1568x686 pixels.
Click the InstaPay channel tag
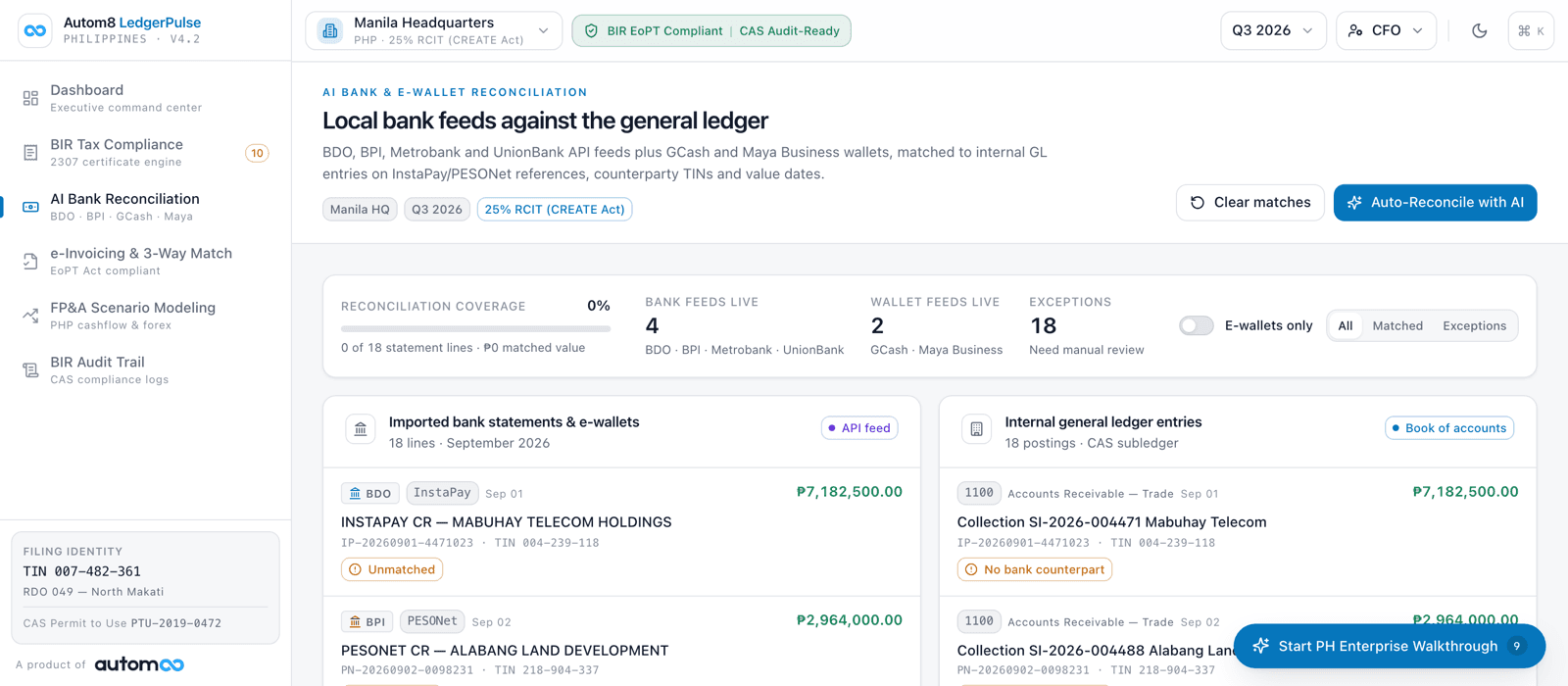coord(442,493)
